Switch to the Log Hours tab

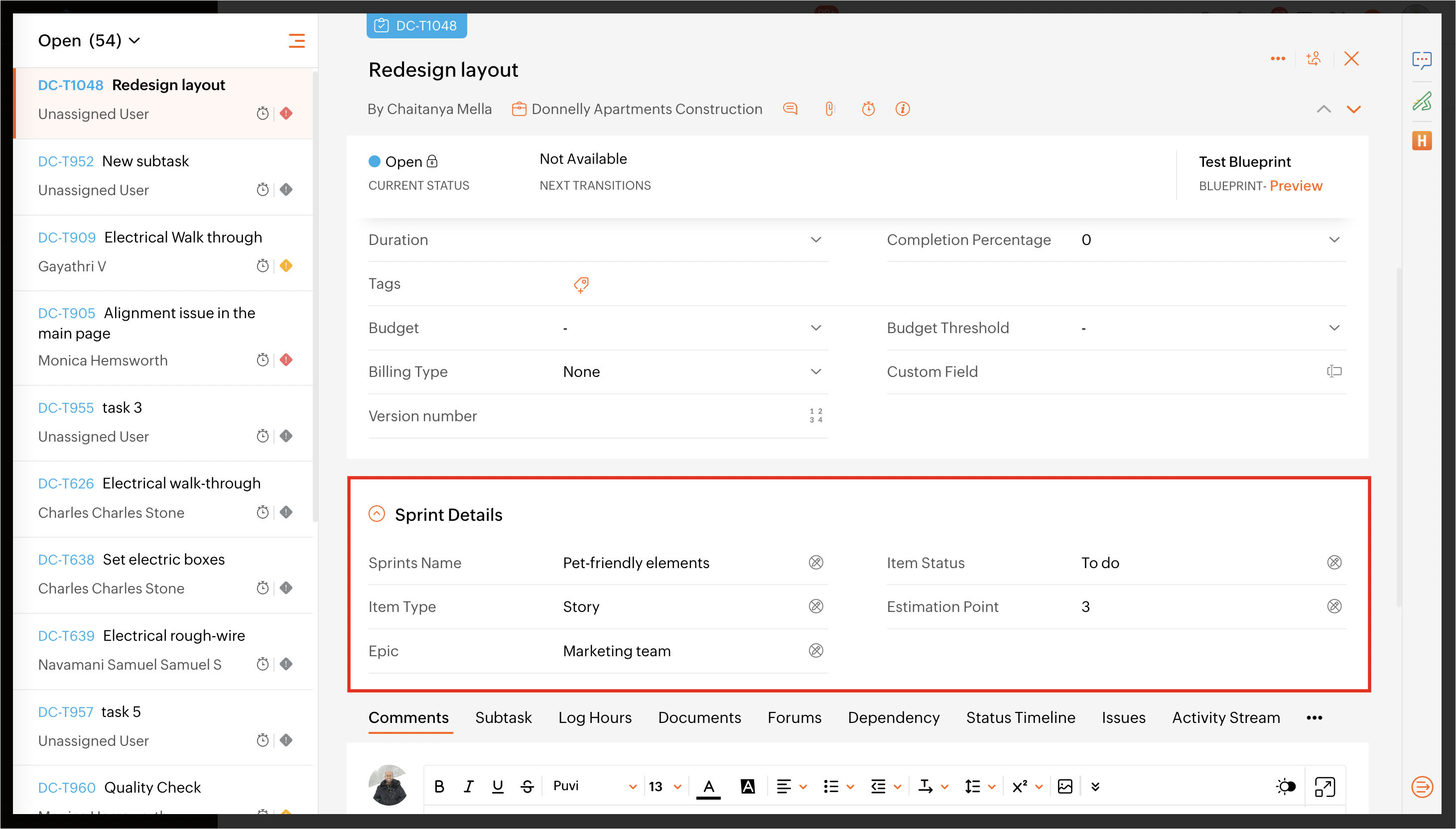pyautogui.click(x=595, y=717)
